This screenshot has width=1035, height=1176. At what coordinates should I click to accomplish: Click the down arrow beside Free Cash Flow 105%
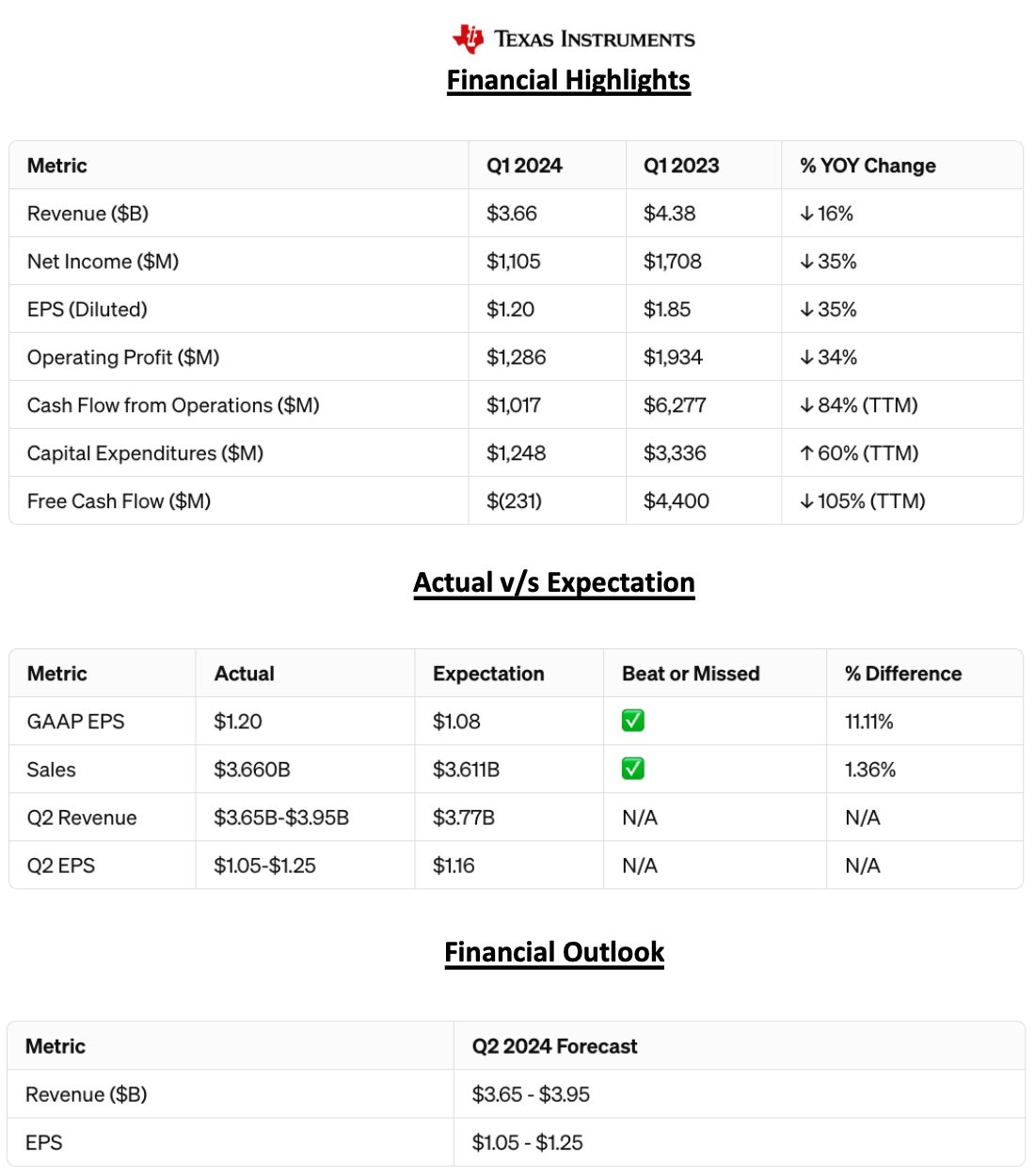(x=806, y=502)
